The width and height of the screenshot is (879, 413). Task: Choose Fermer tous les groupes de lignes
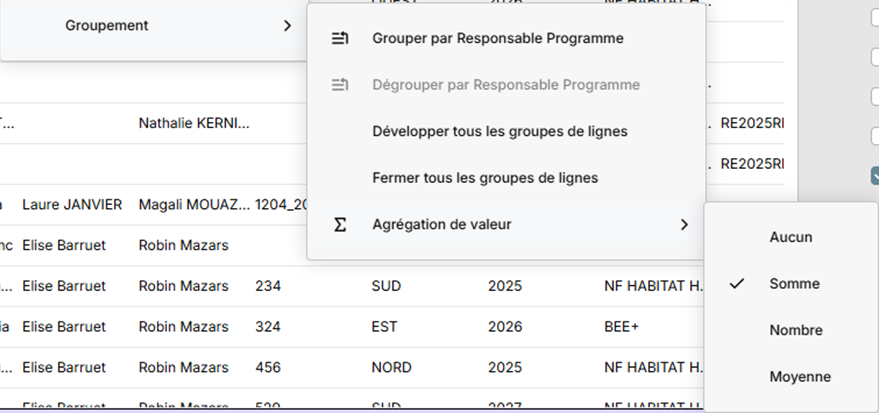click(484, 178)
